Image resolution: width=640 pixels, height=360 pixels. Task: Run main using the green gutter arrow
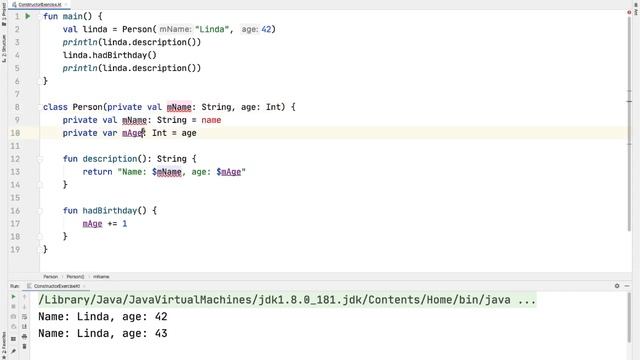pos(28,16)
